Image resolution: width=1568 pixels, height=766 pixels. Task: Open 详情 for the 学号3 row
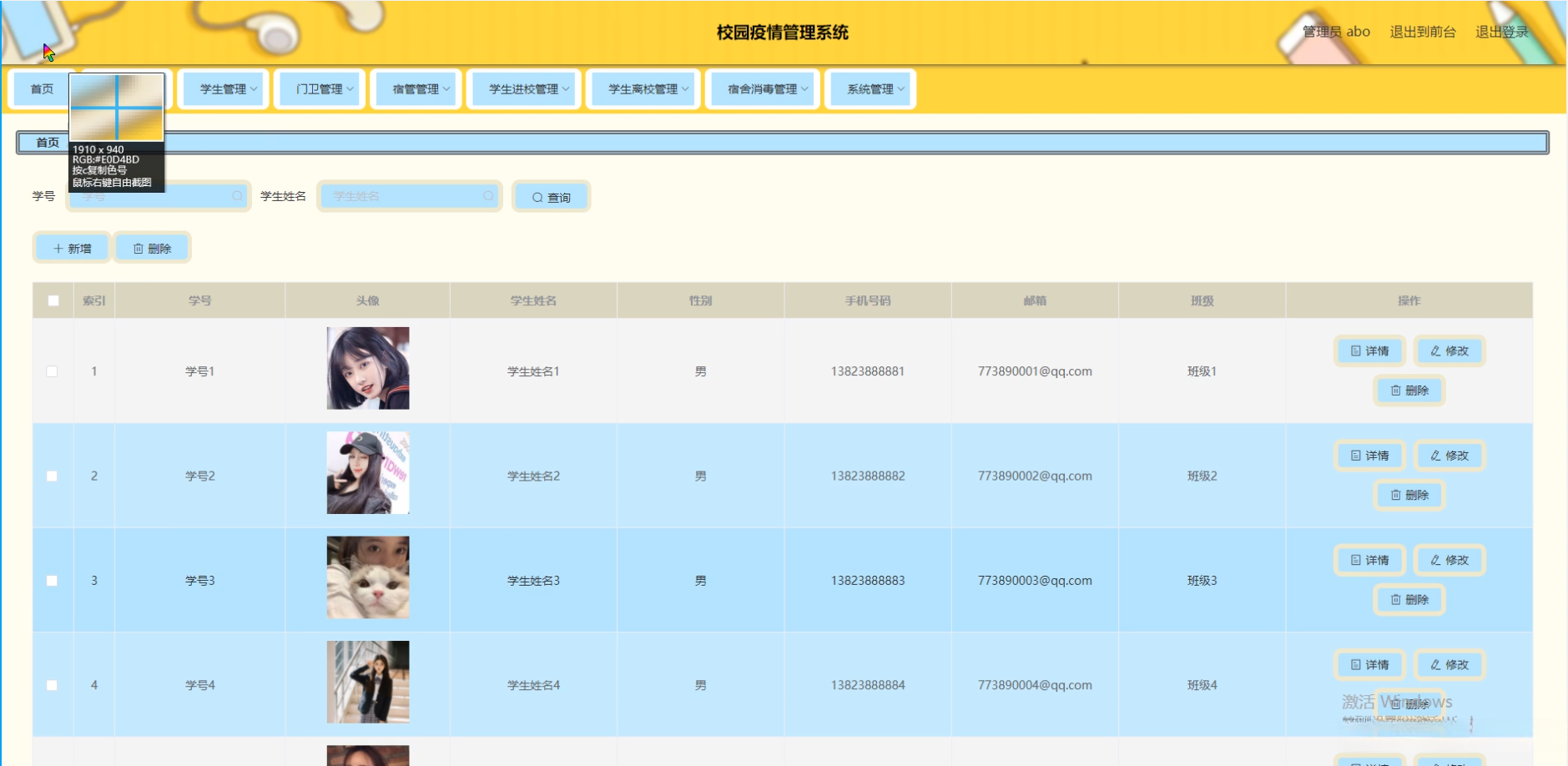(1370, 560)
